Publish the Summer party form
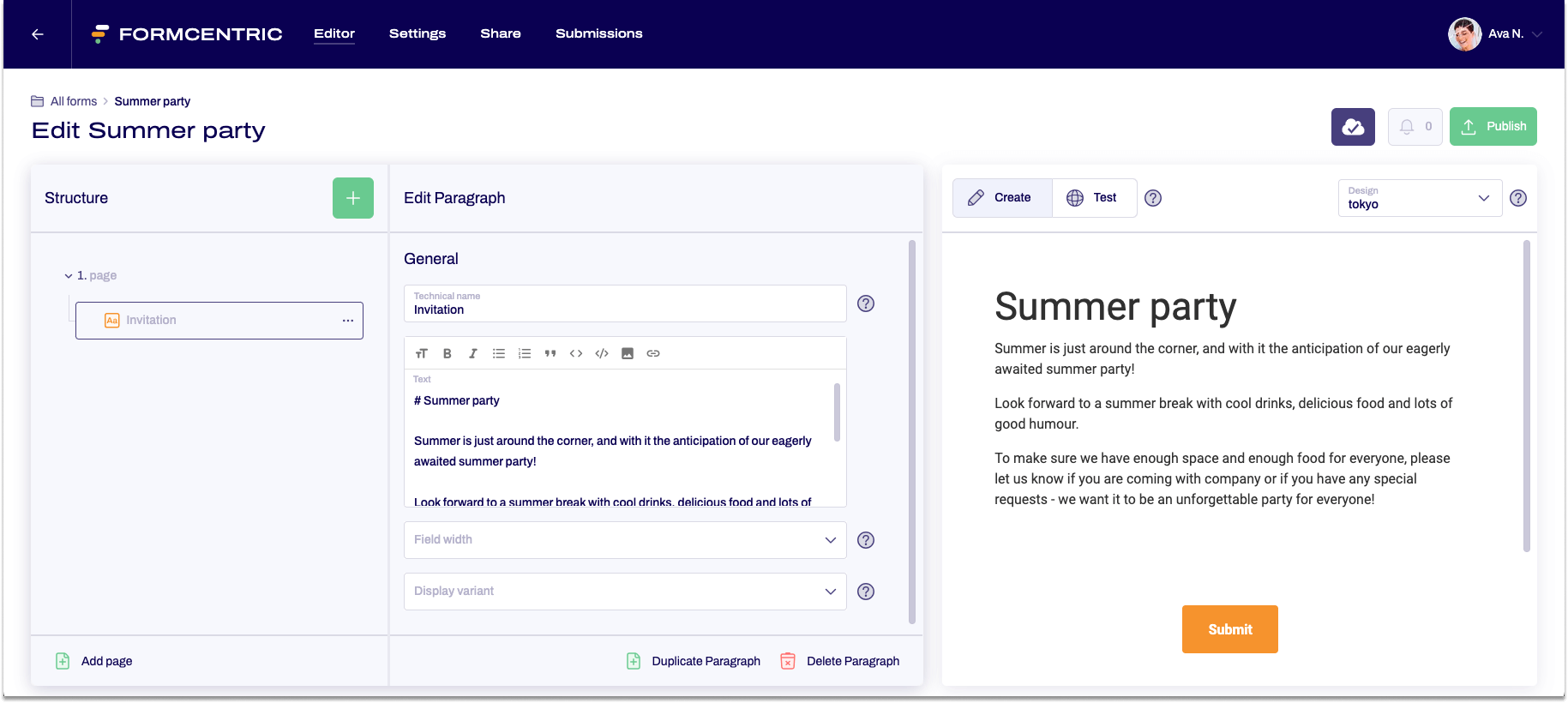The image size is (1568, 703). click(x=1493, y=127)
